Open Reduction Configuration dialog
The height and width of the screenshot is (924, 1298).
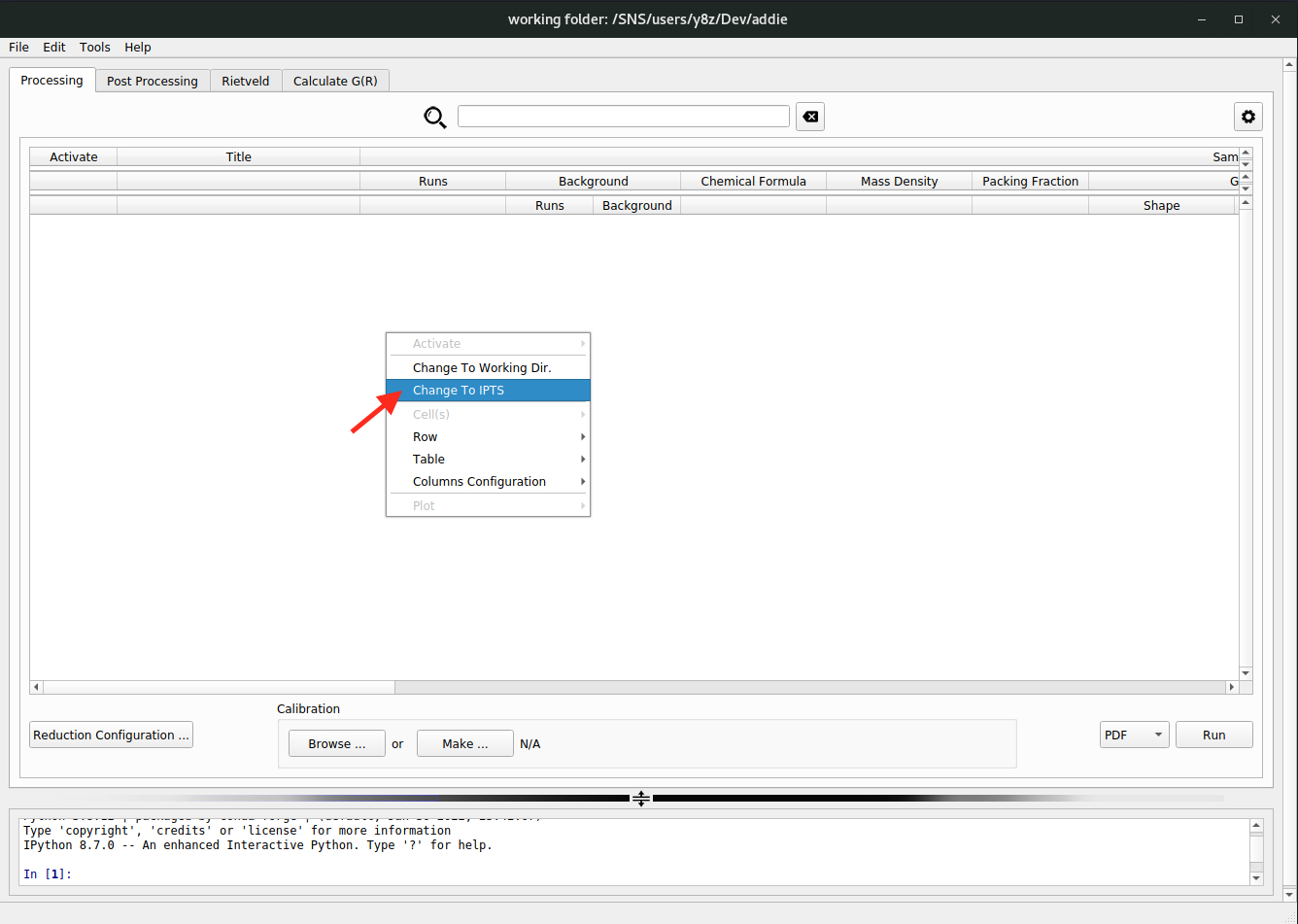pyautogui.click(x=111, y=735)
